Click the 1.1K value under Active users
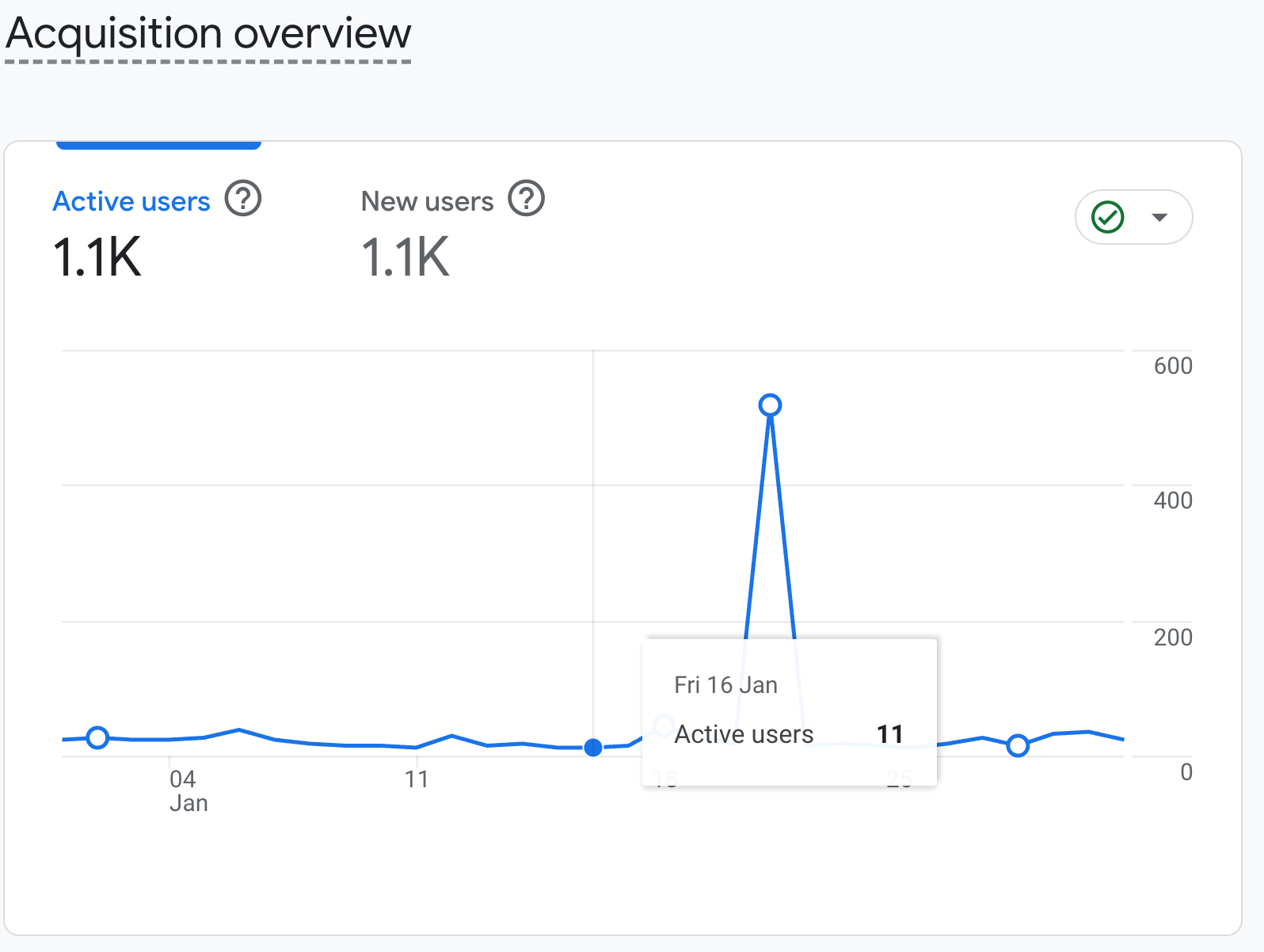The width and height of the screenshot is (1264, 952). point(97,257)
